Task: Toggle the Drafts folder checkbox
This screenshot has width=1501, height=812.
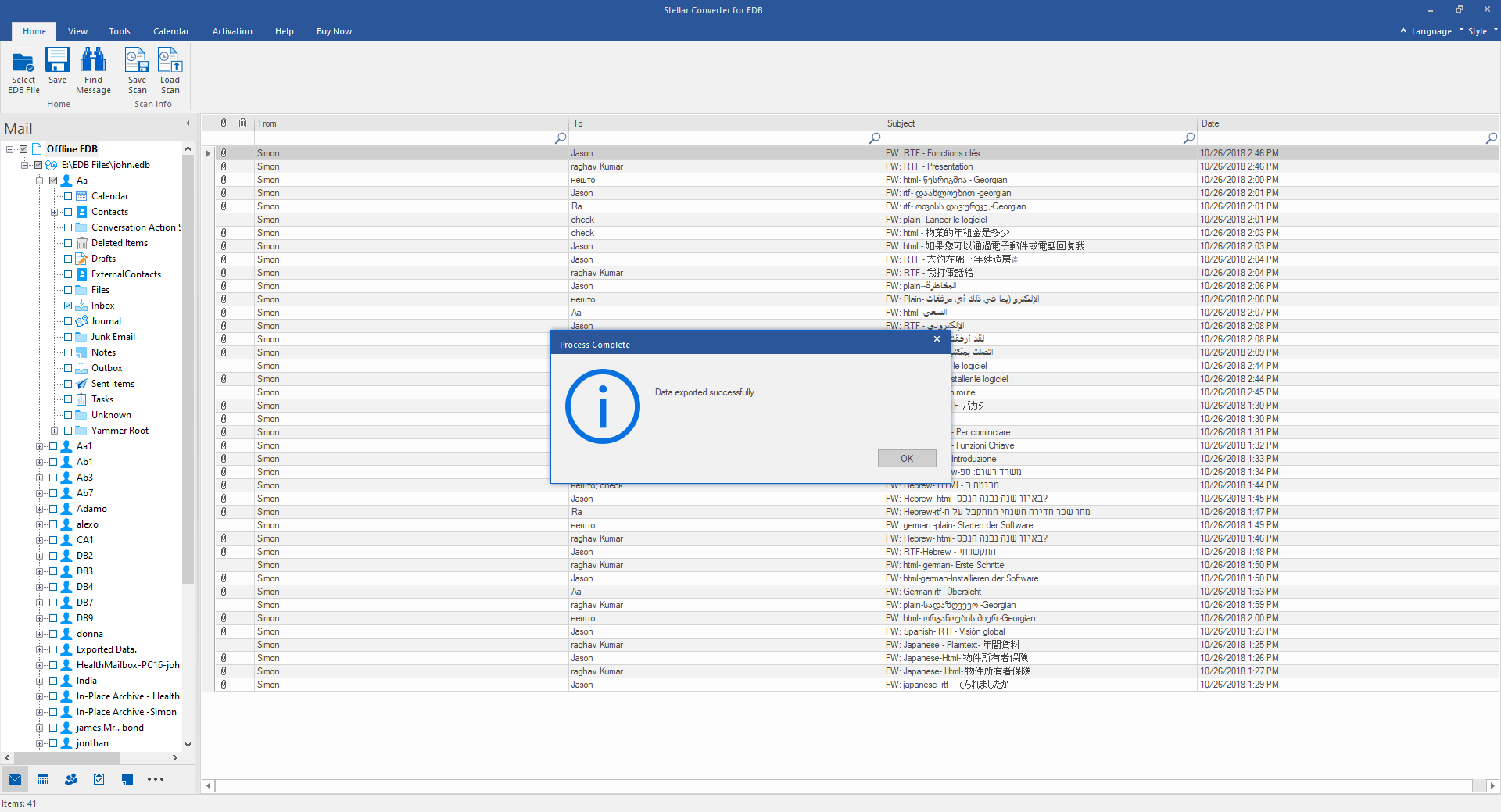Action: point(68,259)
